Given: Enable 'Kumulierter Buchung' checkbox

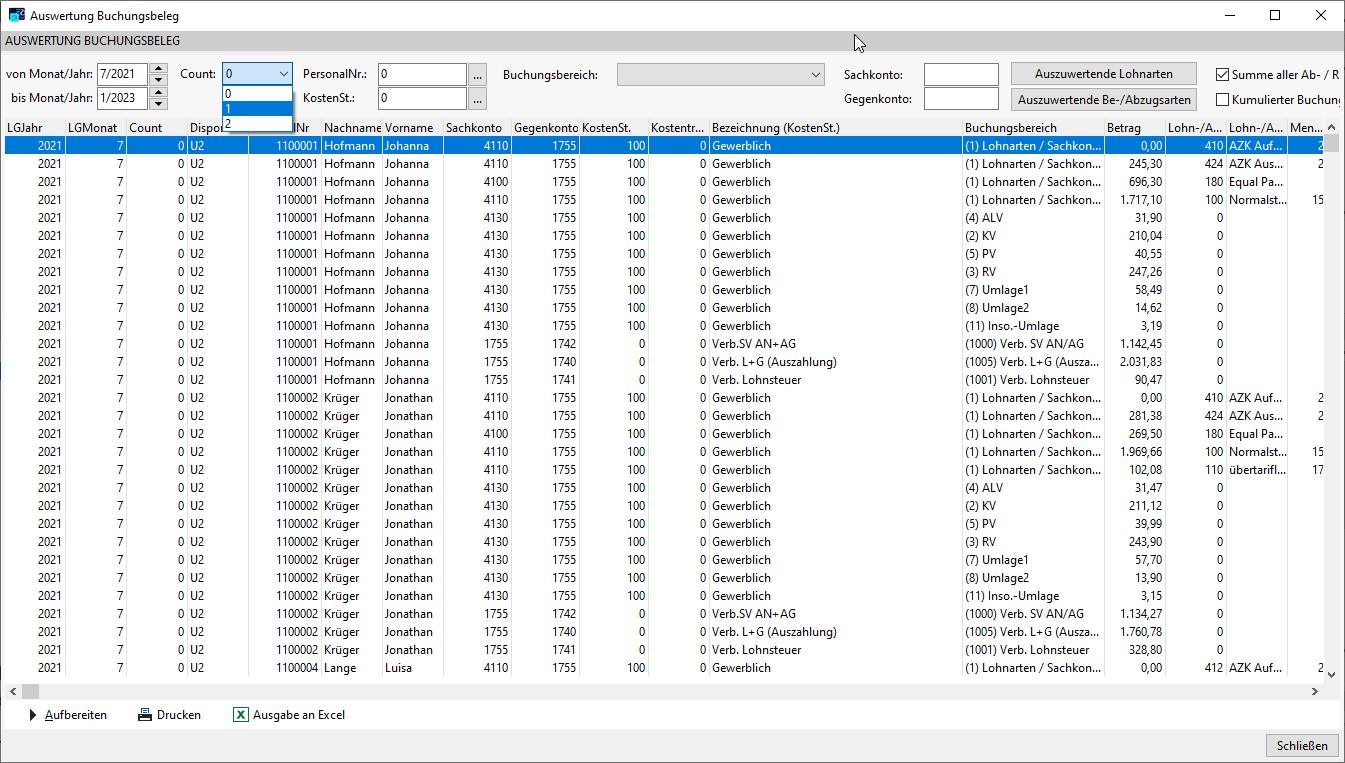Looking at the screenshot, I should [1222, 99].
